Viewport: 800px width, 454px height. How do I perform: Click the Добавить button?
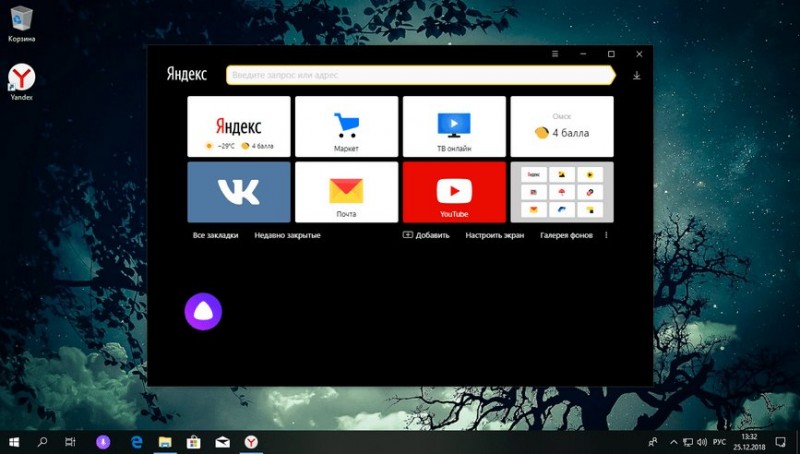point(426,235)
